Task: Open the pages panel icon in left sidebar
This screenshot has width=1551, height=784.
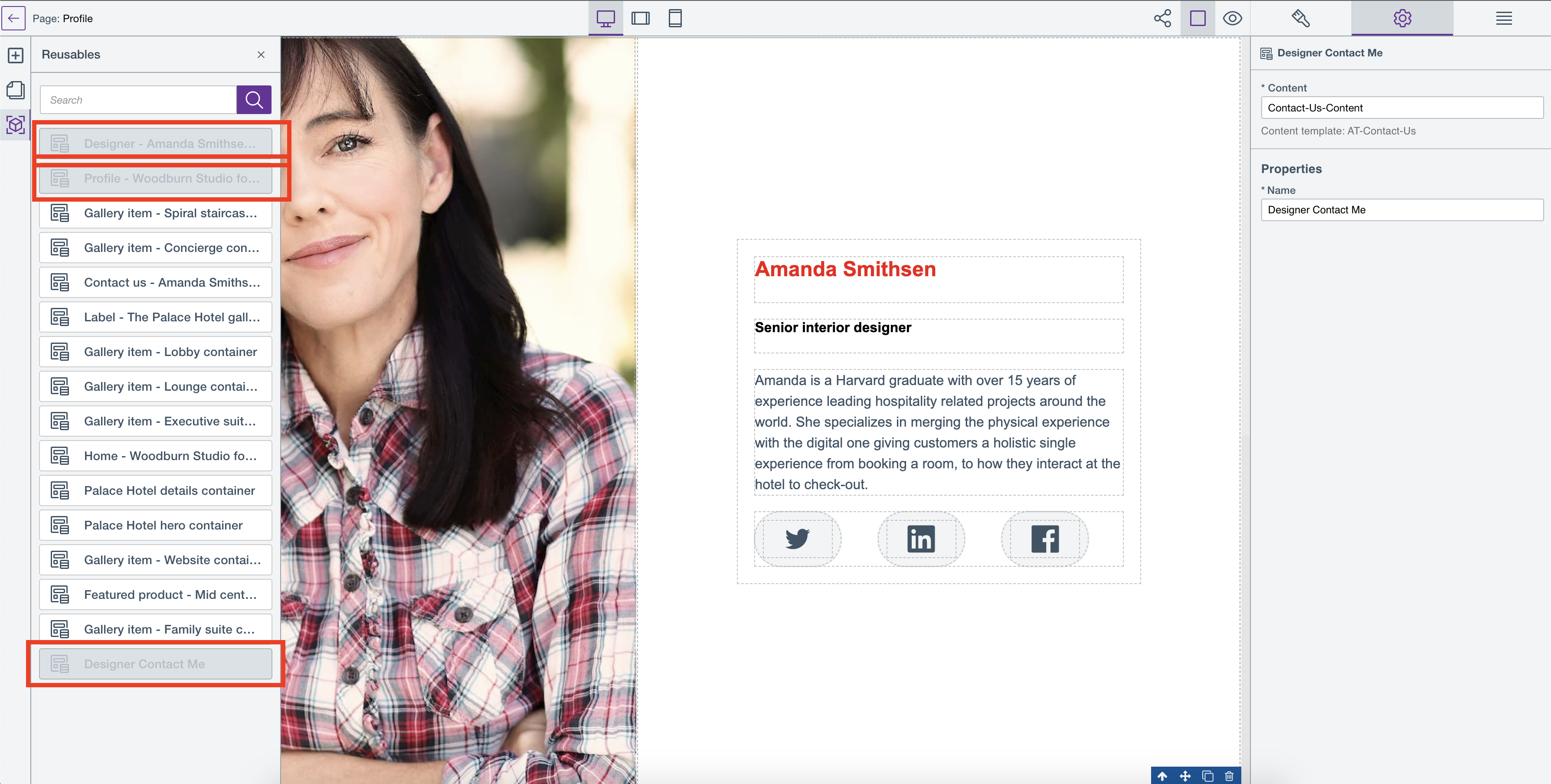Action: point(16,90)
